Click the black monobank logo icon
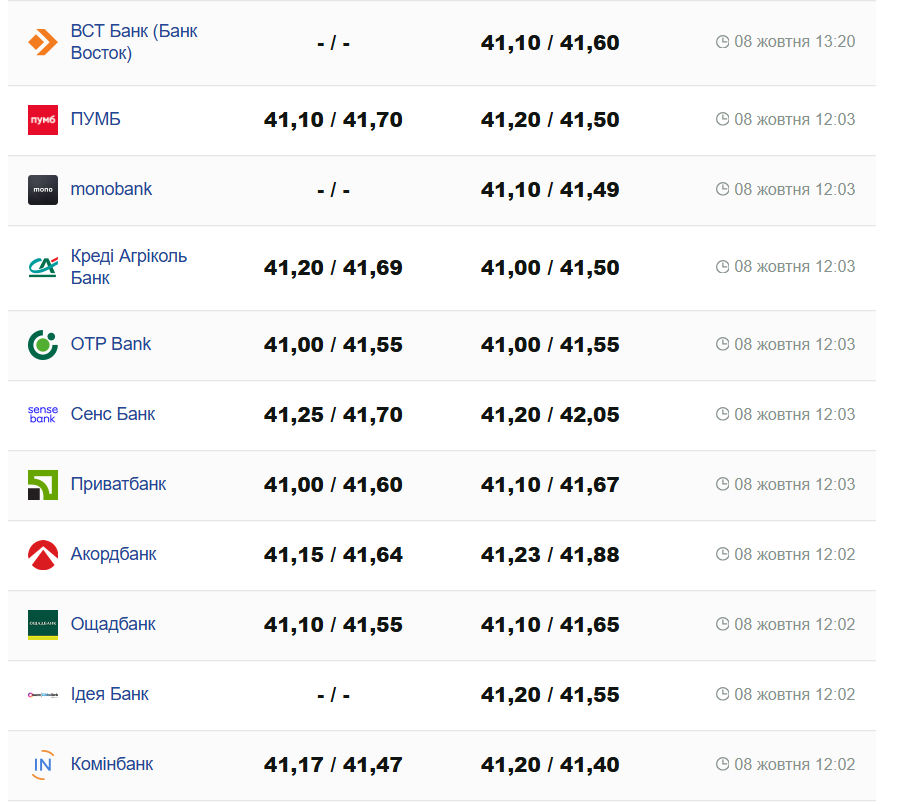 coord(43,190)
